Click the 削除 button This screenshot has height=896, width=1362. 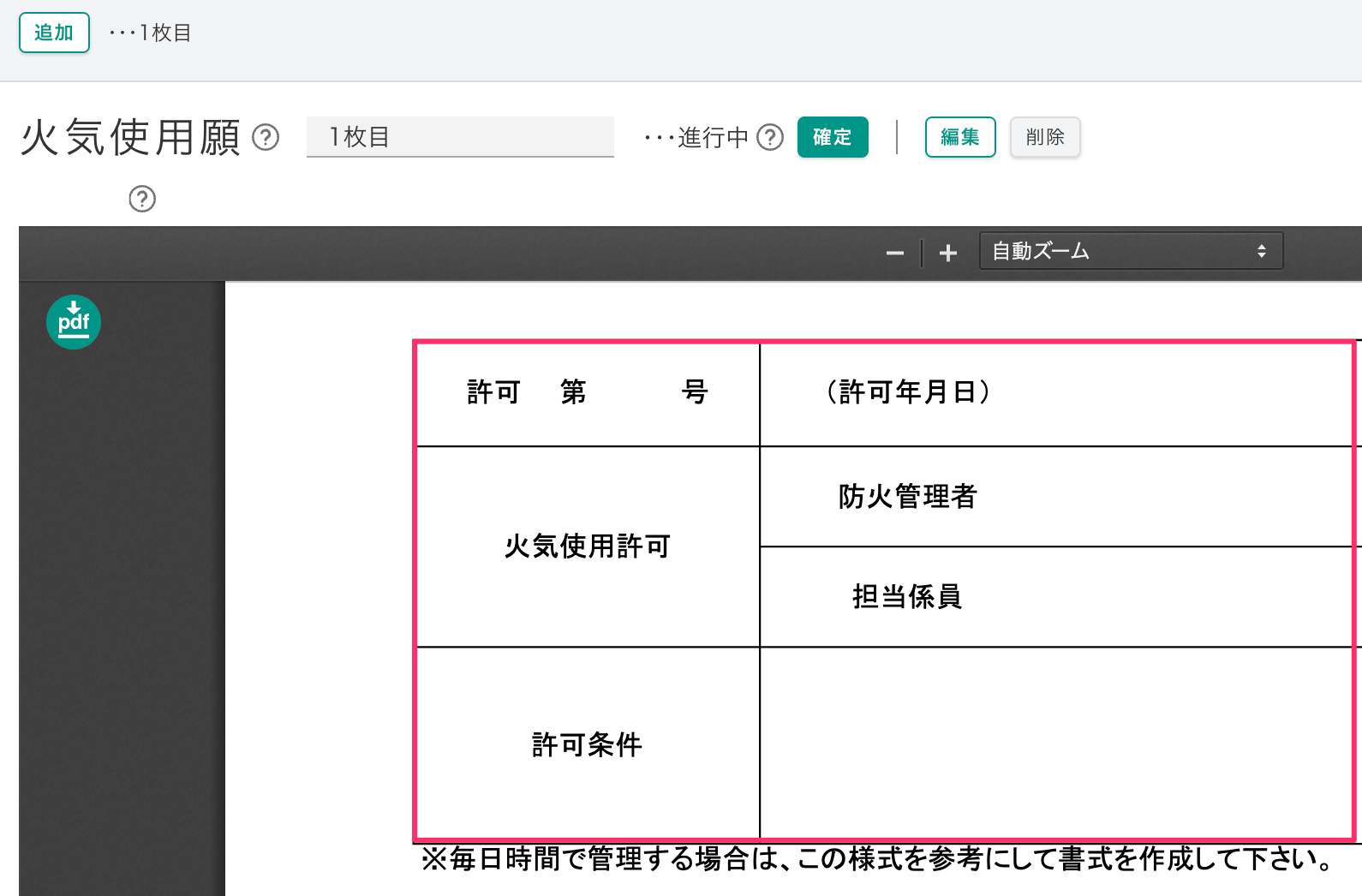pyautogui.click(x=1044, y=137)
